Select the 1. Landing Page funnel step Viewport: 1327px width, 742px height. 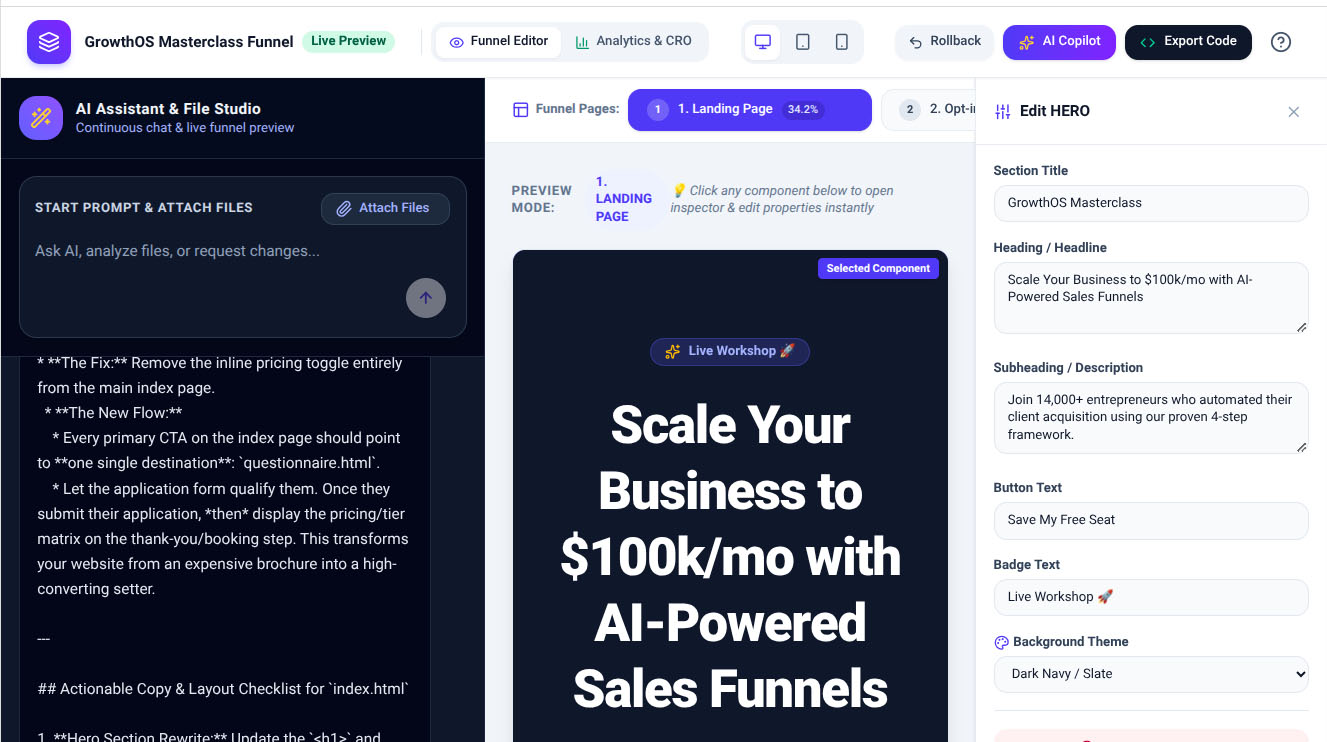point(750,110)
